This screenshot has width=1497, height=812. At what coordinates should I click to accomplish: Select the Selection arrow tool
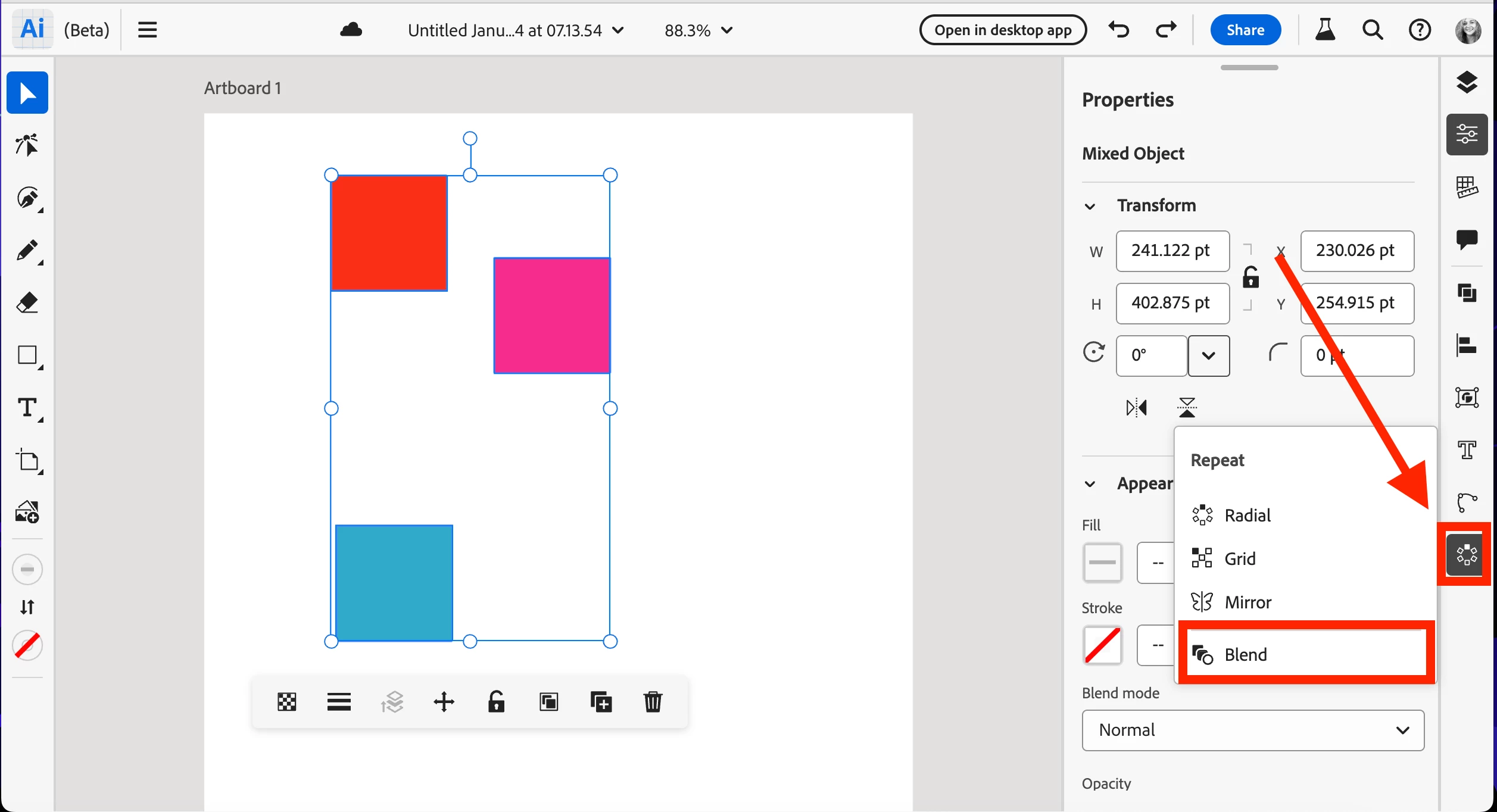click(27, 93)
